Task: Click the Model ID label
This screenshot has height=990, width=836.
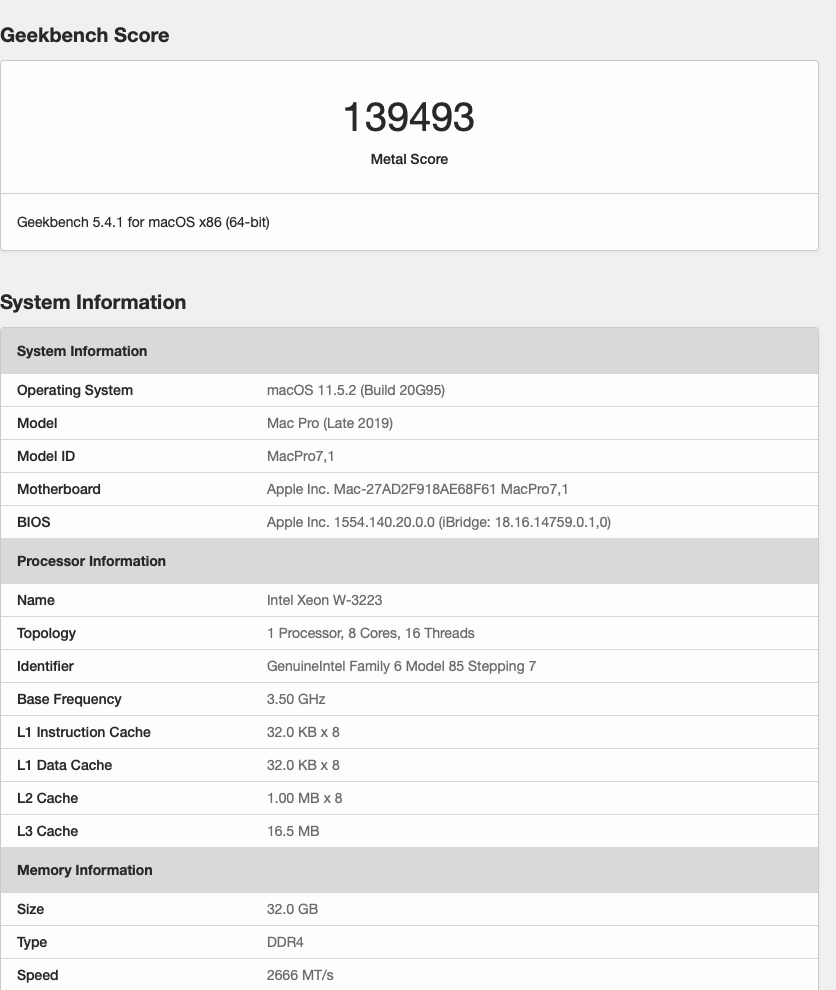Action: [x=46, y=456]
